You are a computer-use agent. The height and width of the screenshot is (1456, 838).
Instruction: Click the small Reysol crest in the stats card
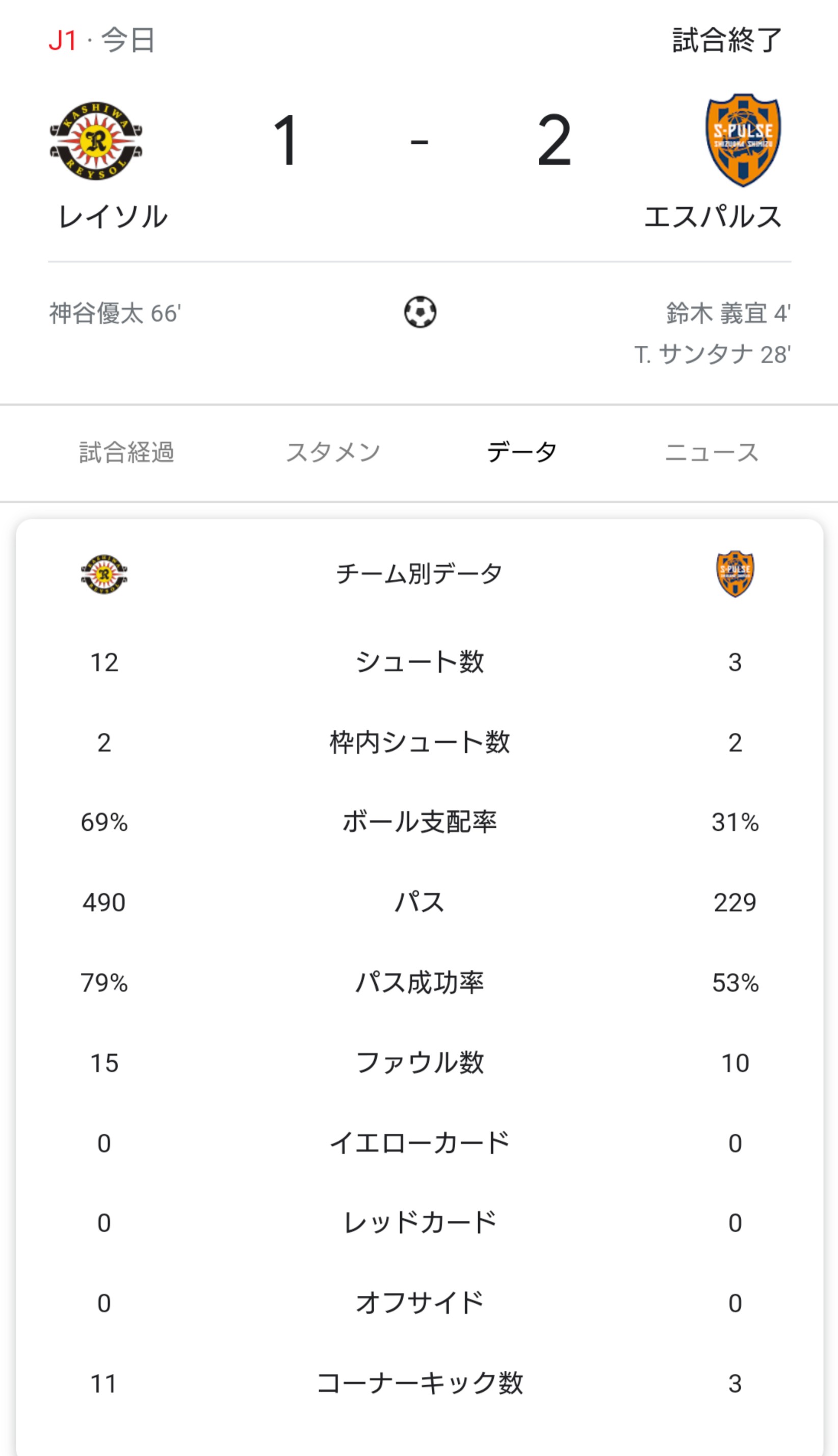coord(104,574)
